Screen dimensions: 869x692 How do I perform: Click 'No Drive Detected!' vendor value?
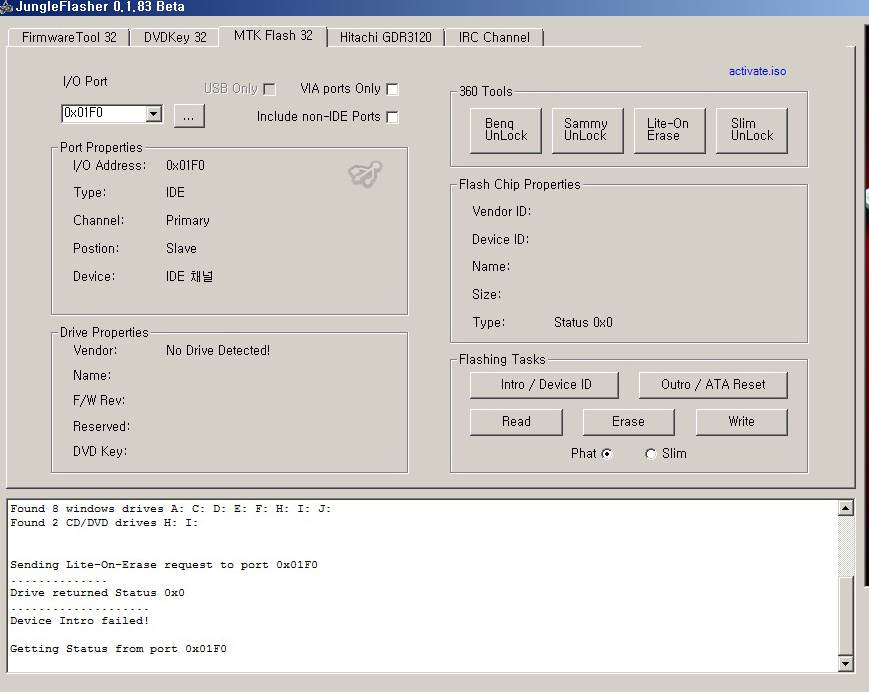[x=218, y=351]
